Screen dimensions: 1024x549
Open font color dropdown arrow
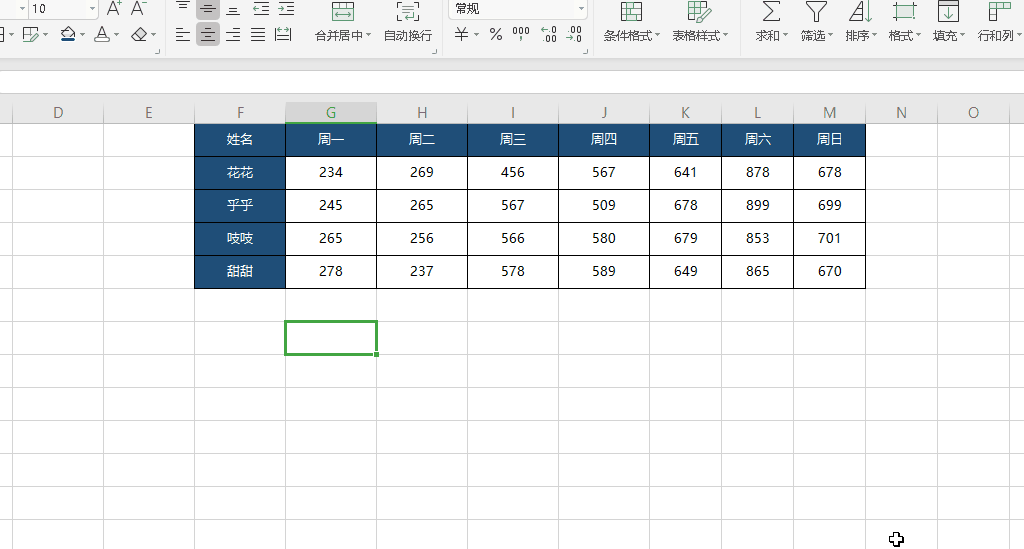click(x=116, y=35)
